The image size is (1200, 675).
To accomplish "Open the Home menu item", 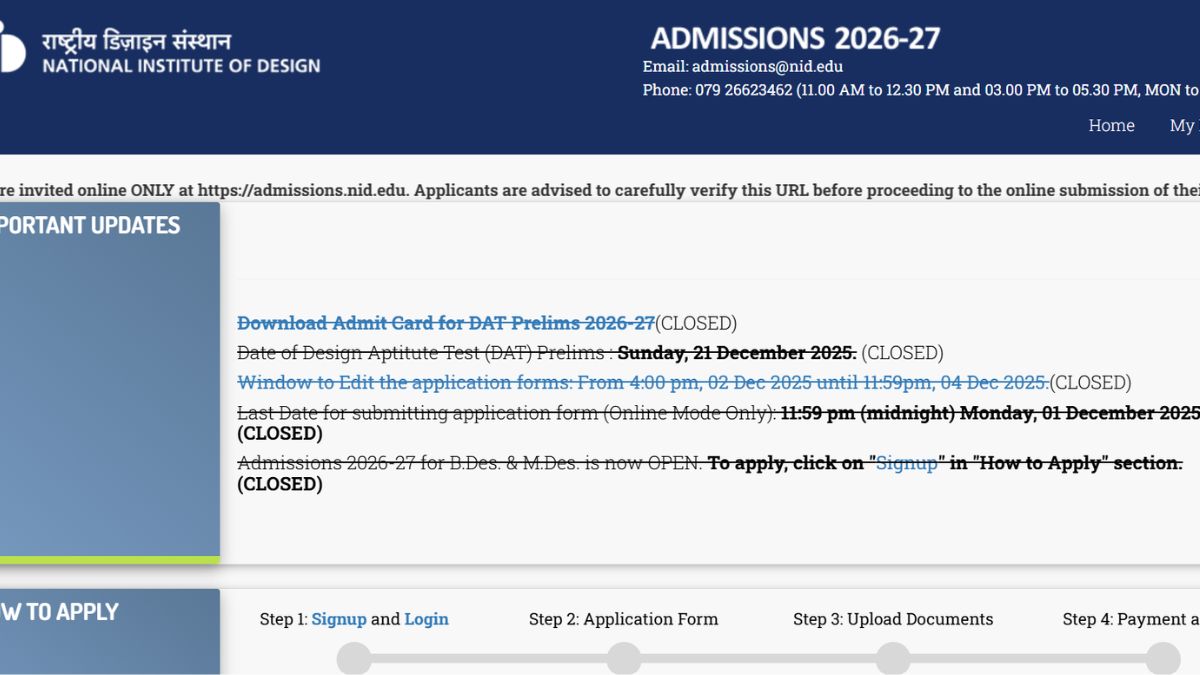I will (x=1111, y=125).
